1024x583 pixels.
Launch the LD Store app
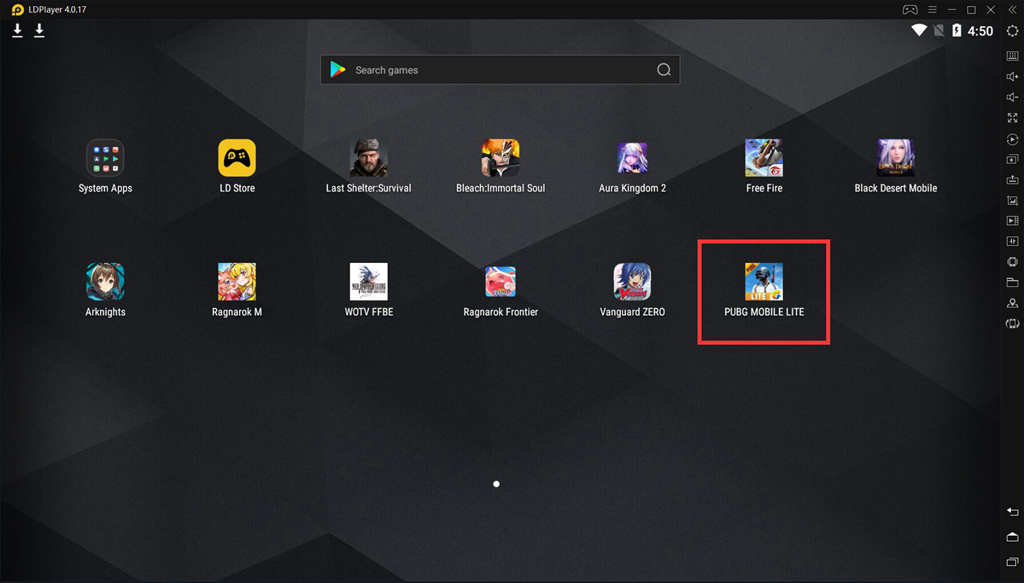coord(237,158)
